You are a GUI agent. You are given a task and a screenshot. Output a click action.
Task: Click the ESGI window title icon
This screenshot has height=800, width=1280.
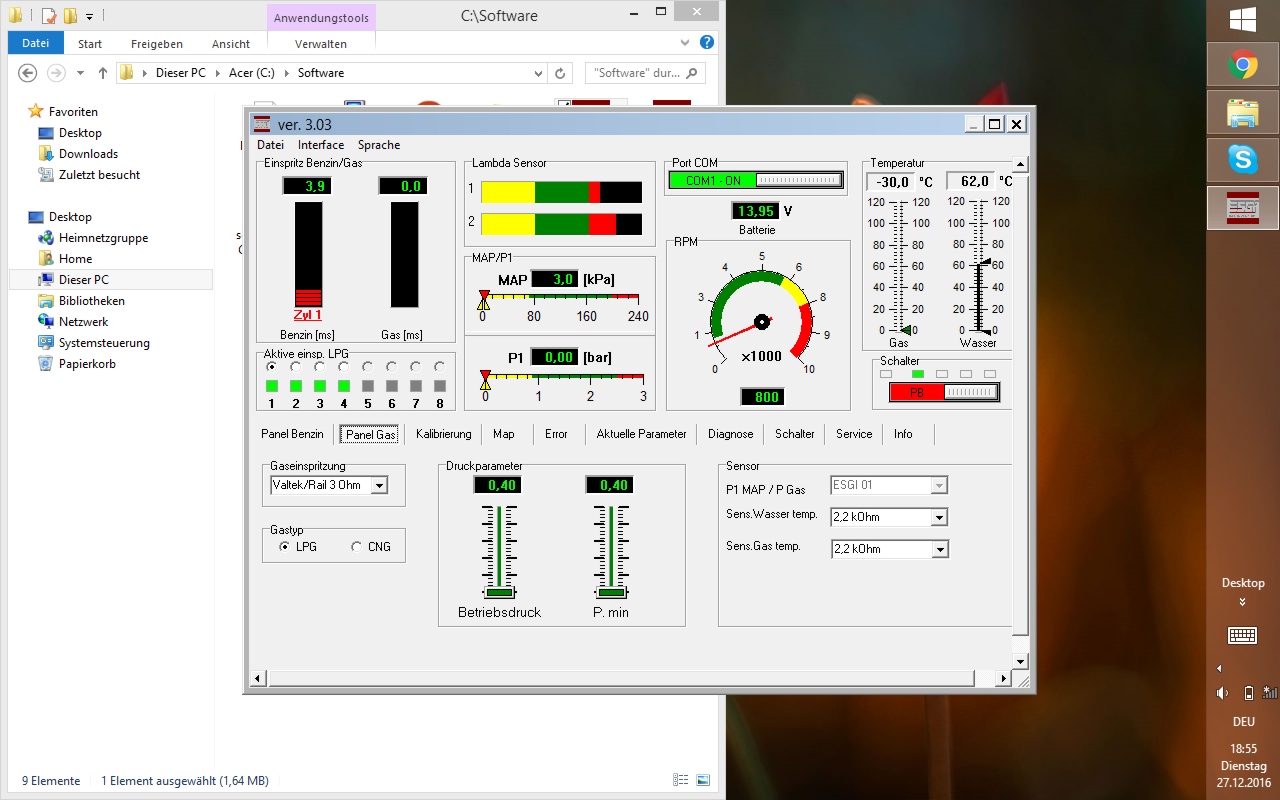point(262,124)
